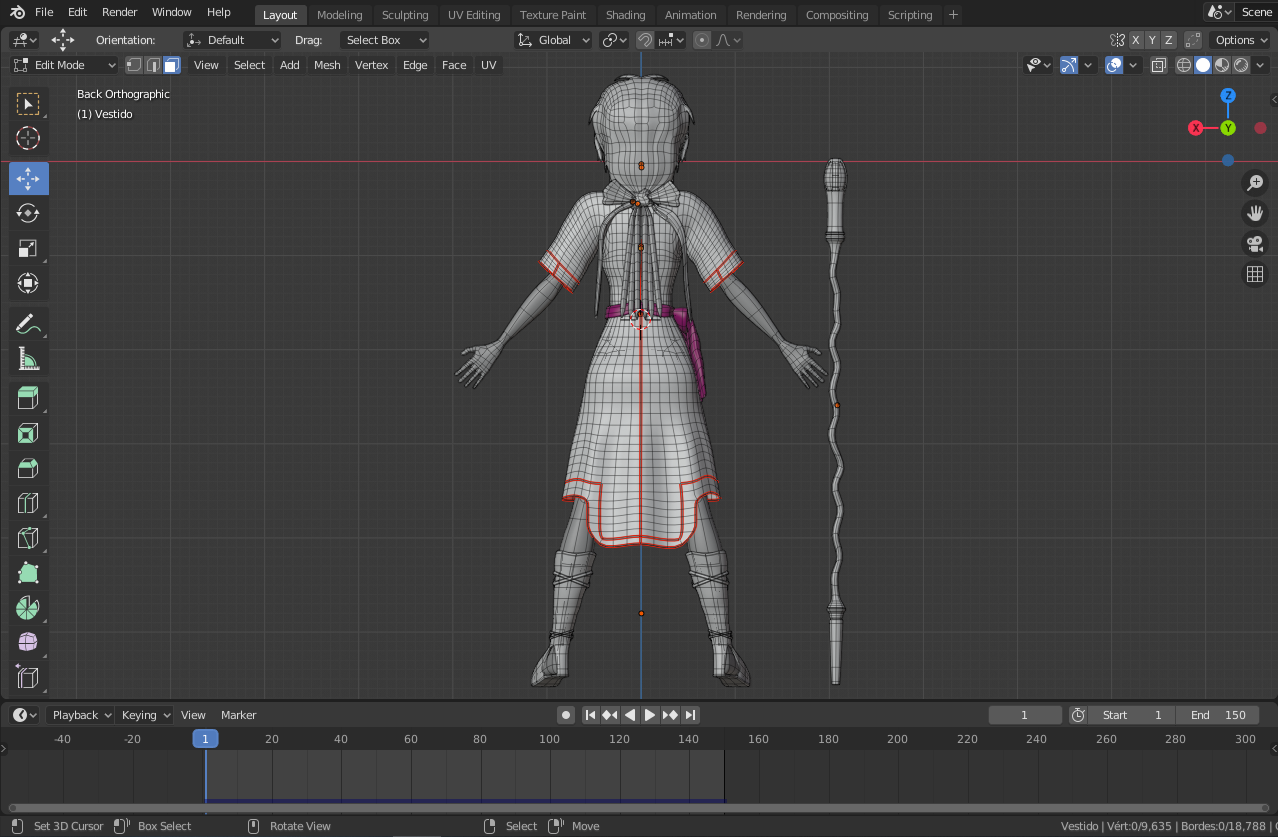Click the pan view hand icon

pyautogui.click(x=1254, y=213)
